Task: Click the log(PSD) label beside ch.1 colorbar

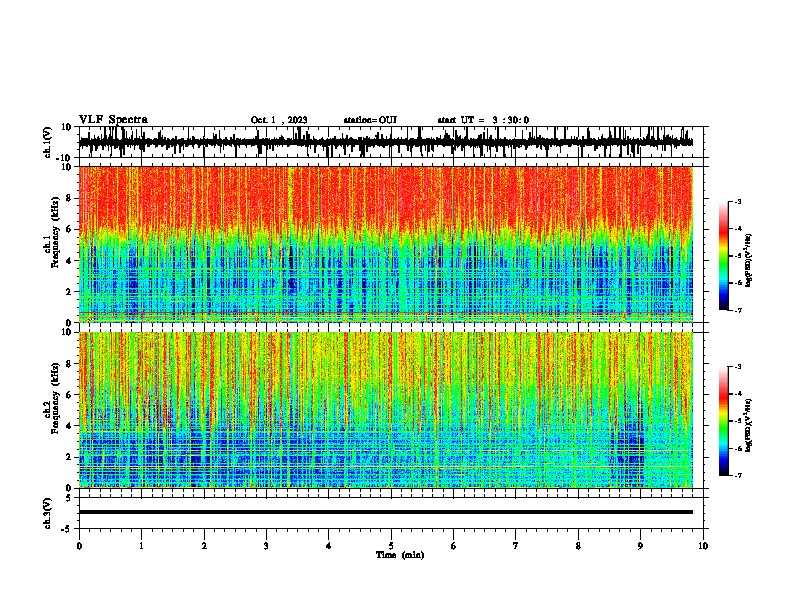Action: pyautogui.click(x=748, y=260)
